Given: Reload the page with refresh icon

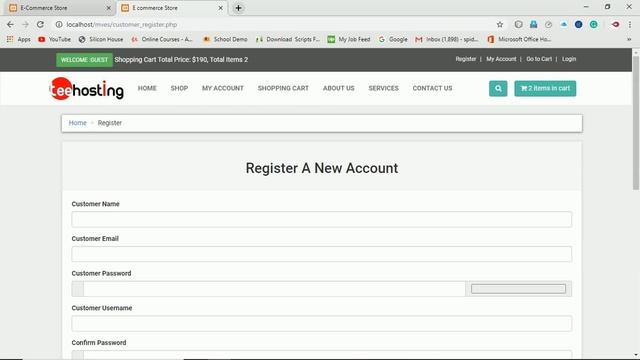Looking at the screenshot, I should (40, 24).
